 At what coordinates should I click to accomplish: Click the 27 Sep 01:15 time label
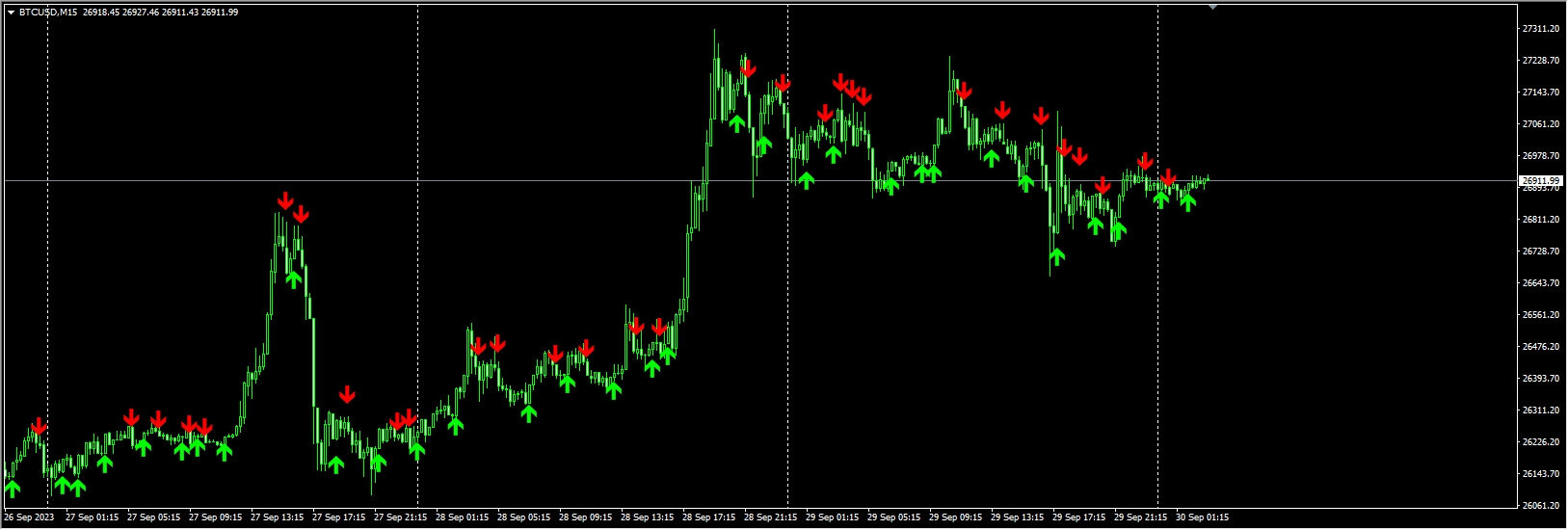point(93,517)
